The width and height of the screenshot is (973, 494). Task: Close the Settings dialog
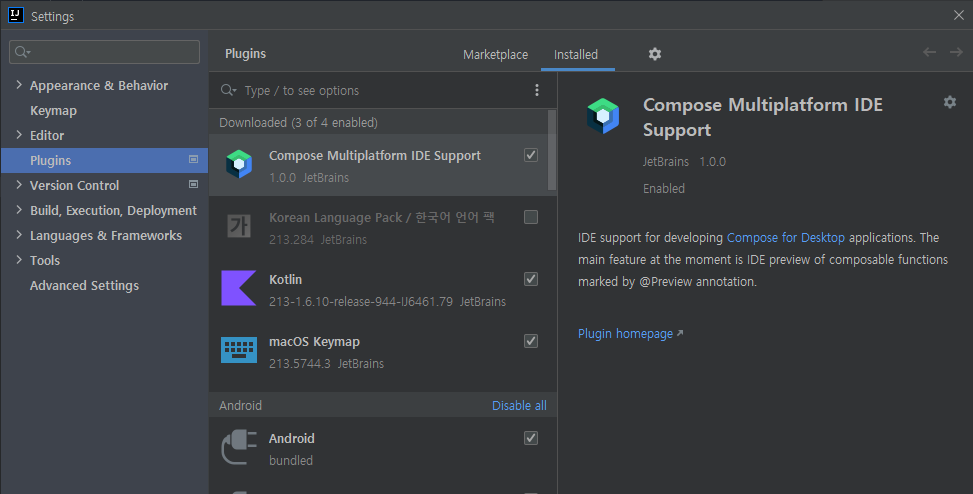pos(959,16)
